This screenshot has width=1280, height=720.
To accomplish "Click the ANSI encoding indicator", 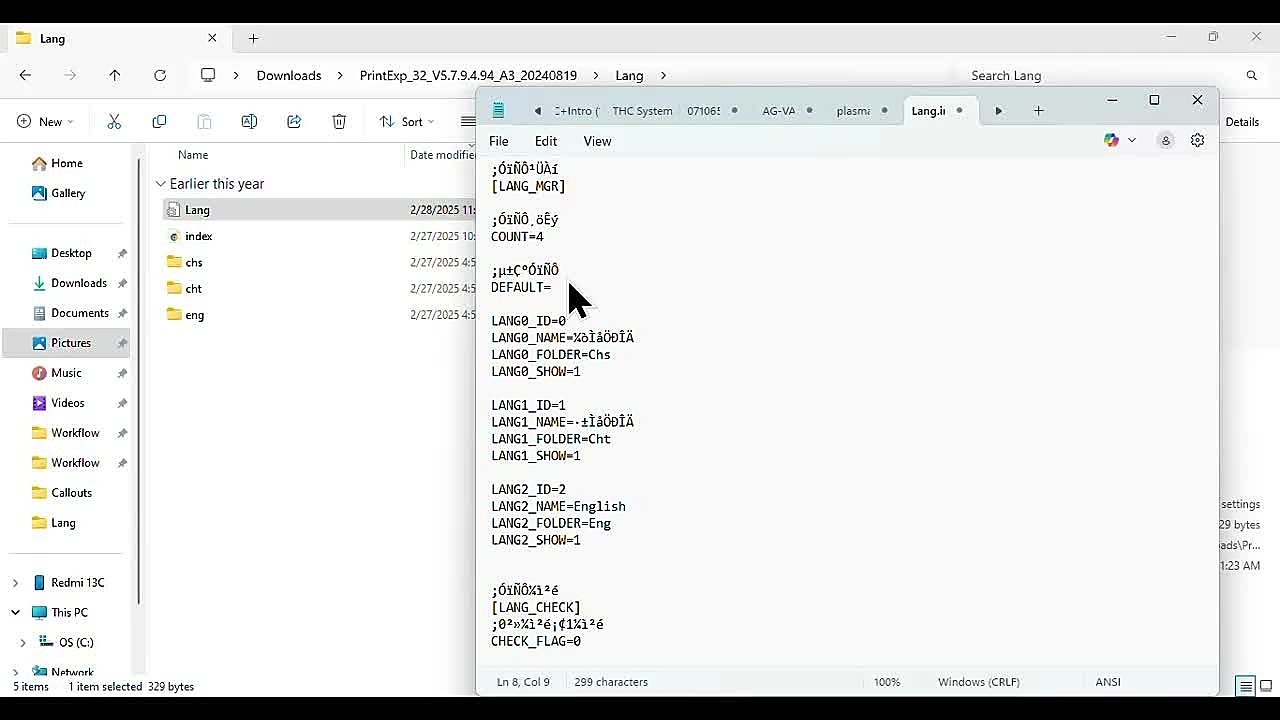I will 1108,682.
